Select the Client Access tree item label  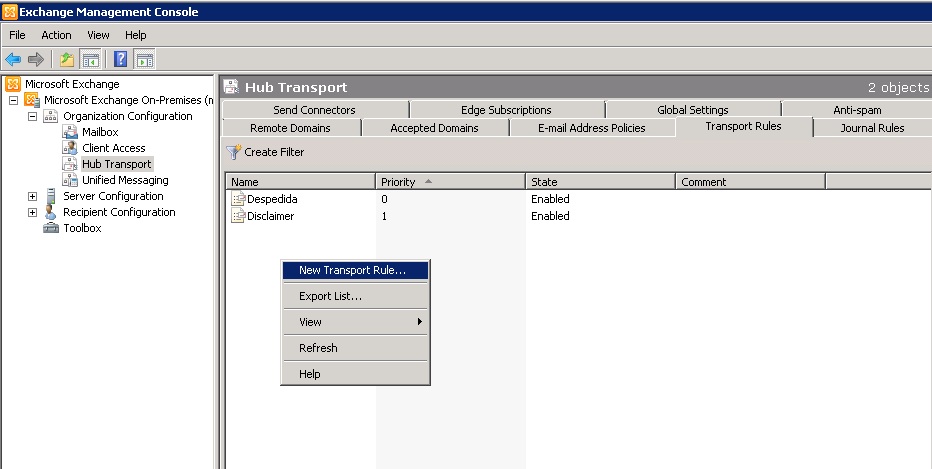click(114, 148)
